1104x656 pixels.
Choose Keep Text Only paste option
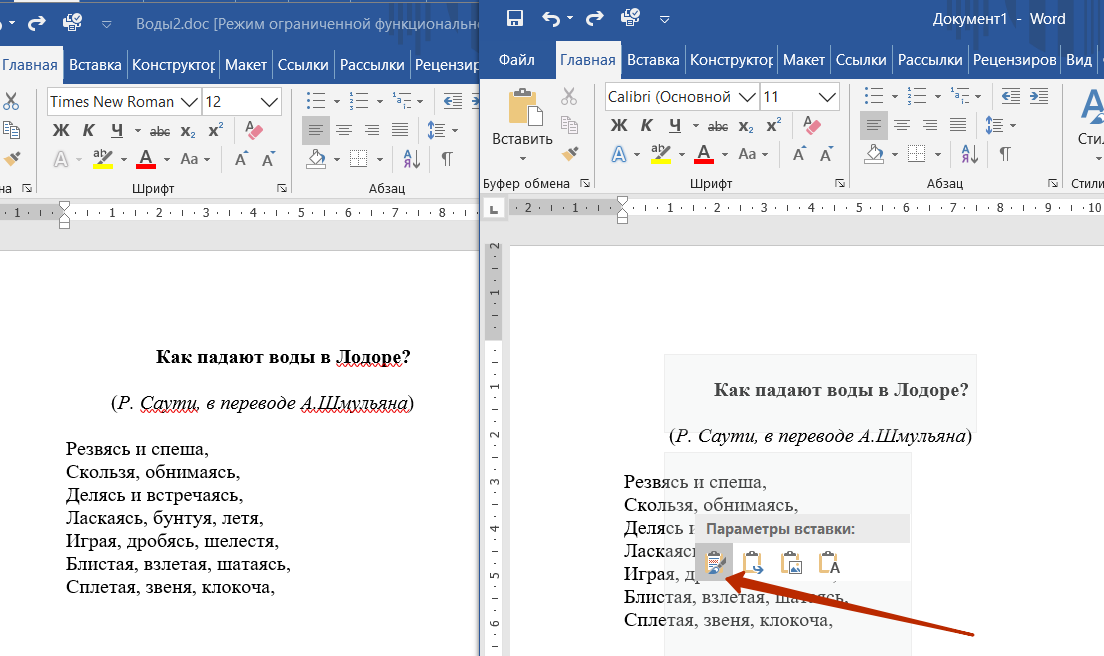point(829,563)
